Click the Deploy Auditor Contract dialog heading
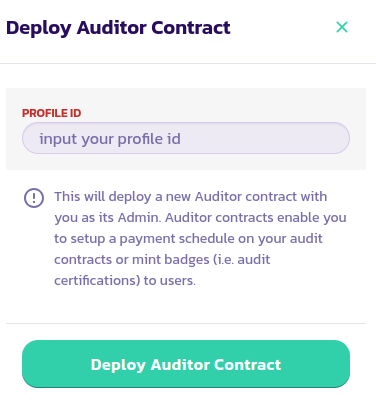The height and width of the screenshot is (411, 376). [118, 28]
